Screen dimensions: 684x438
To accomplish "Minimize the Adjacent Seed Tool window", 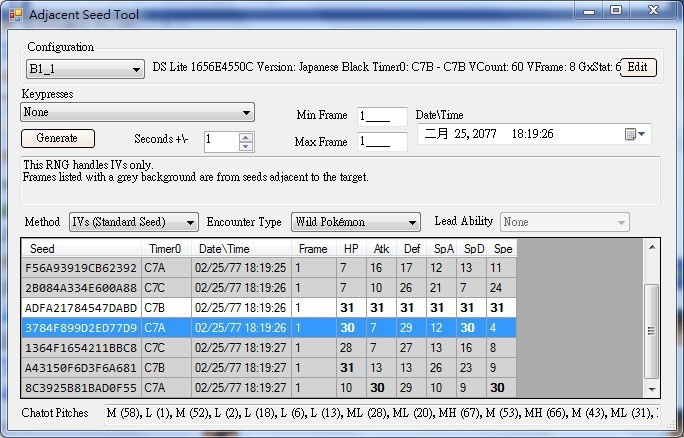I will 589,11.
